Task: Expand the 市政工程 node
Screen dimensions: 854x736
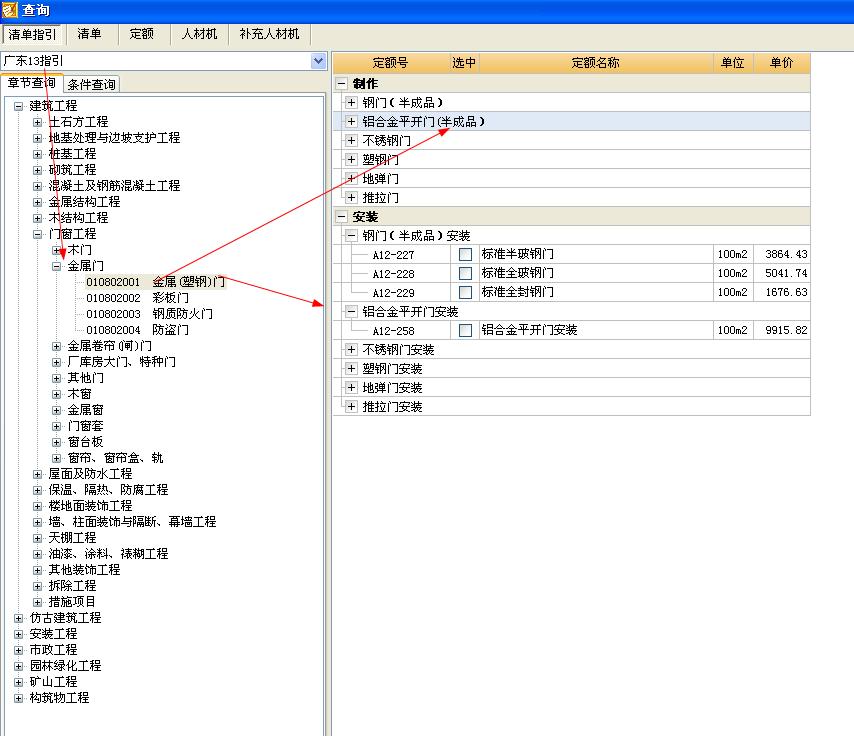Action: click(19, 650)
